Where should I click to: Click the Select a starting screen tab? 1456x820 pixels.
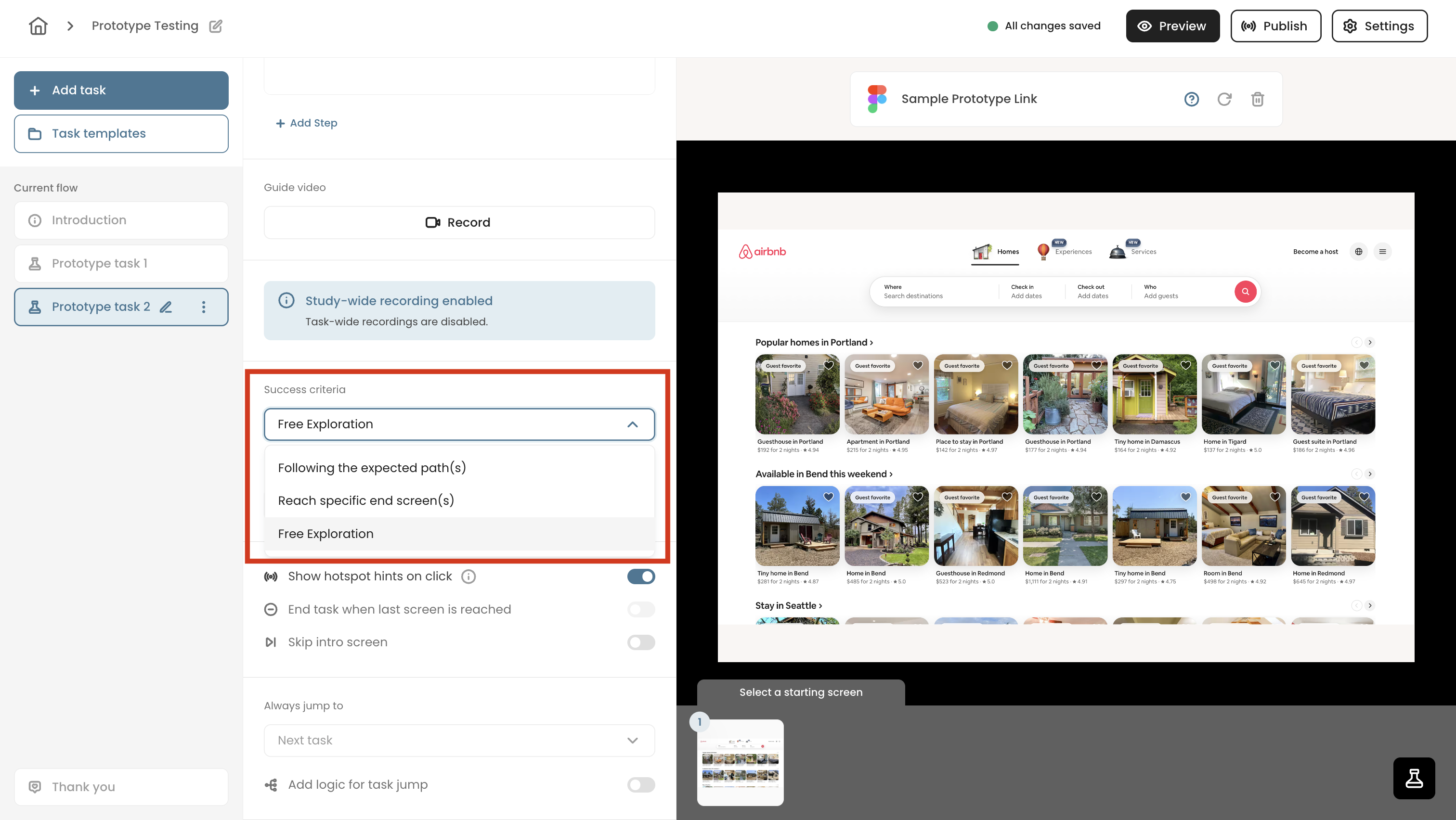(x=800, y=692)
